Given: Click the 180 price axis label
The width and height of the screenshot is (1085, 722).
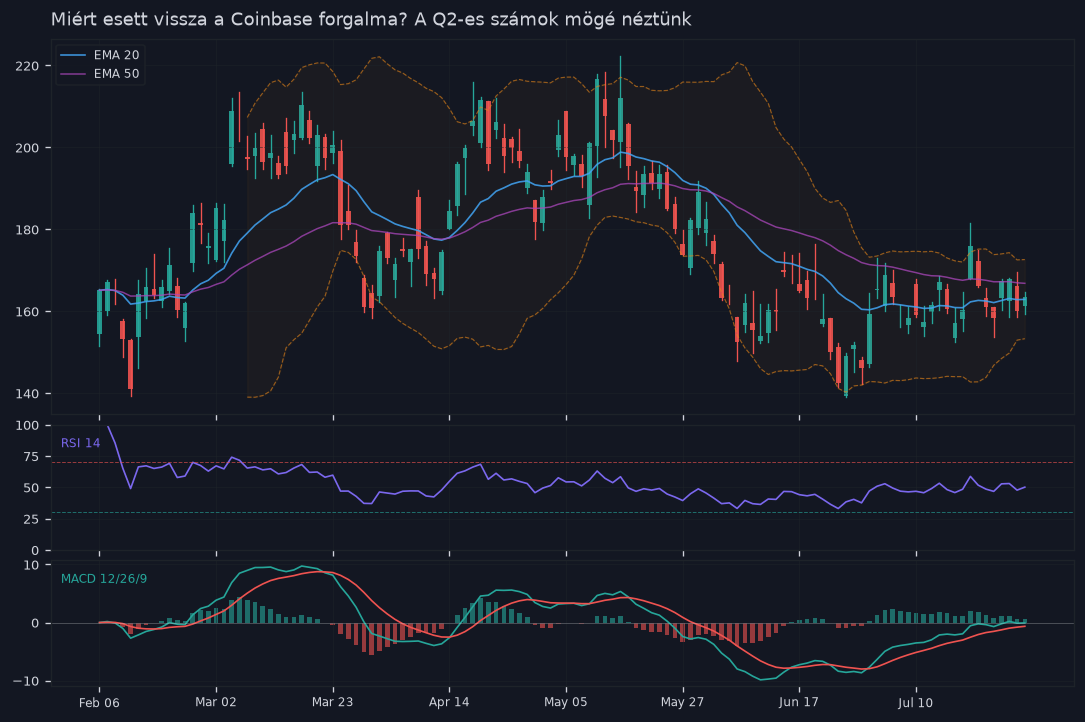Looking at the screenshot, I should click(x=27, y=230).
